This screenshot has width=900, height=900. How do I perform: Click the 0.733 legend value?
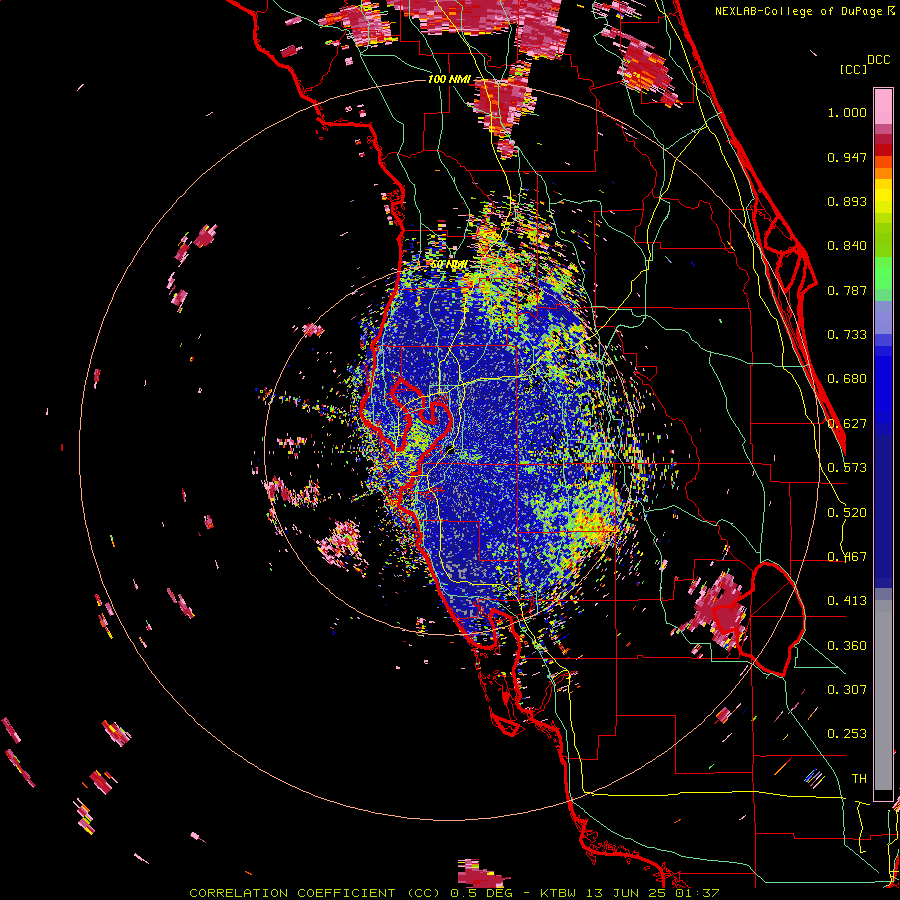pyautogui.click(x=847, y=335)
